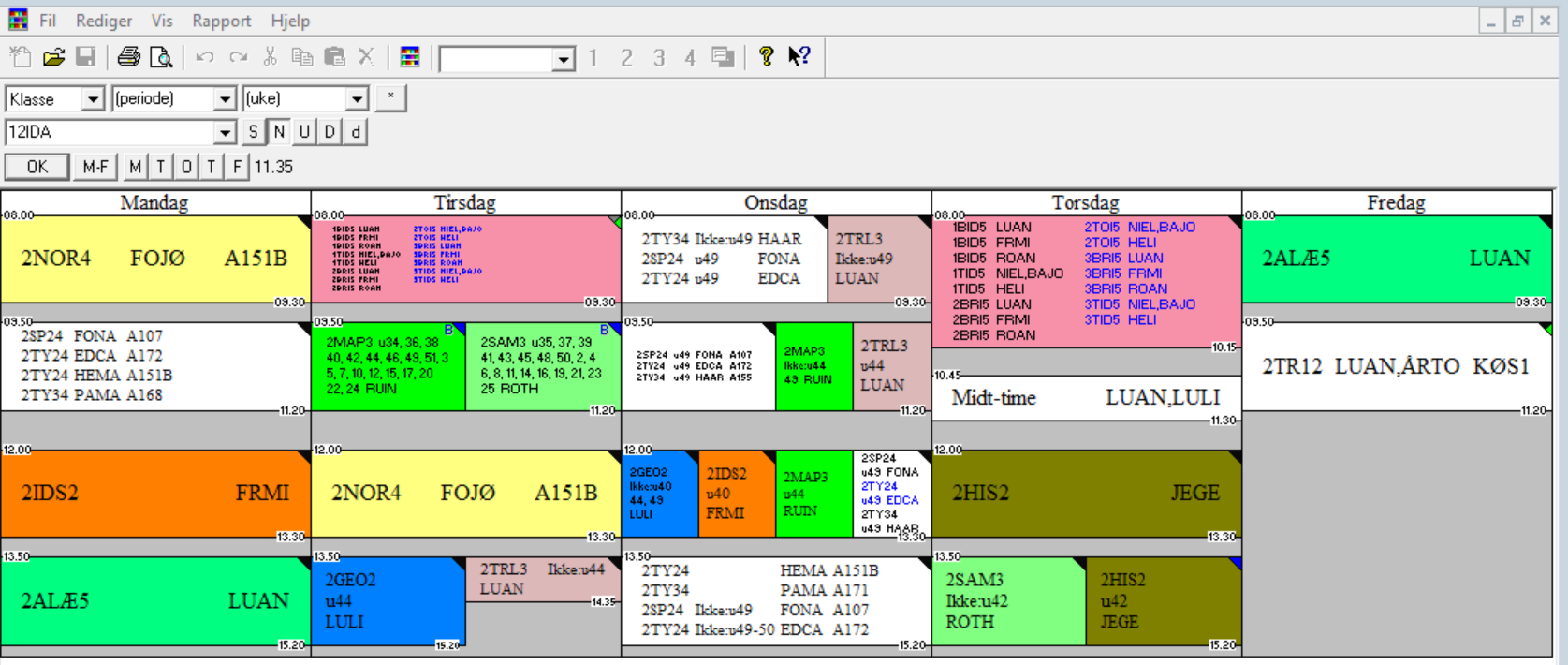Create a new document with the blank page icon

tap(21, 57)
